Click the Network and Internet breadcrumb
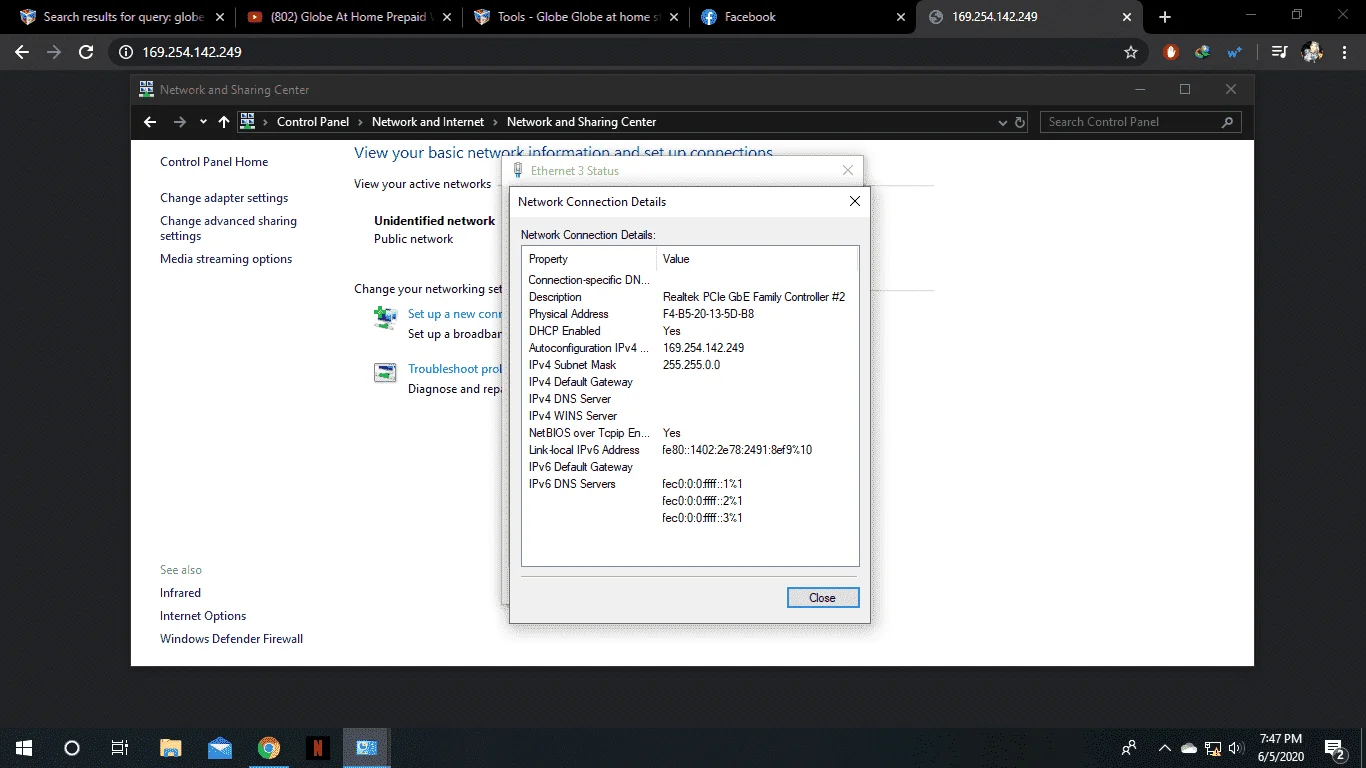Screen dimensions: 1366x768 click(x=428, y=122)
